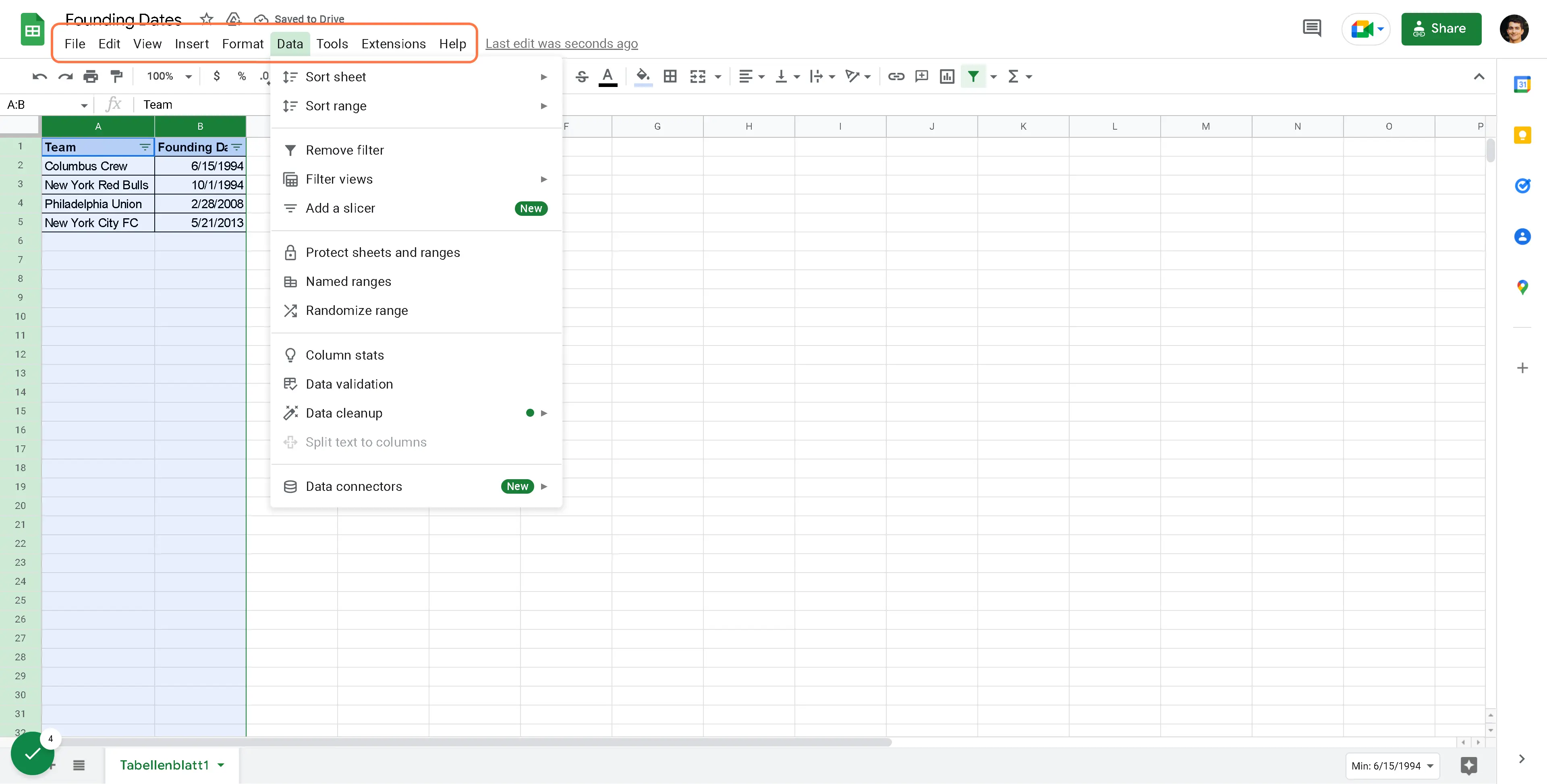Viewport: 1547px width, 784px height.
Task: Hide the menus with collapse arrow
Action: 1479,76
